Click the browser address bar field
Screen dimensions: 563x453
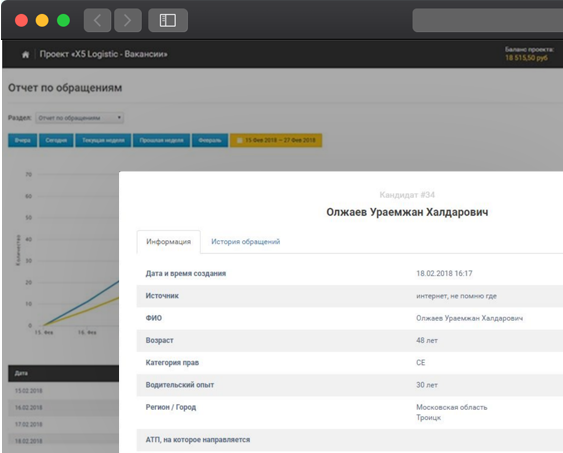[x=488, y=20]
